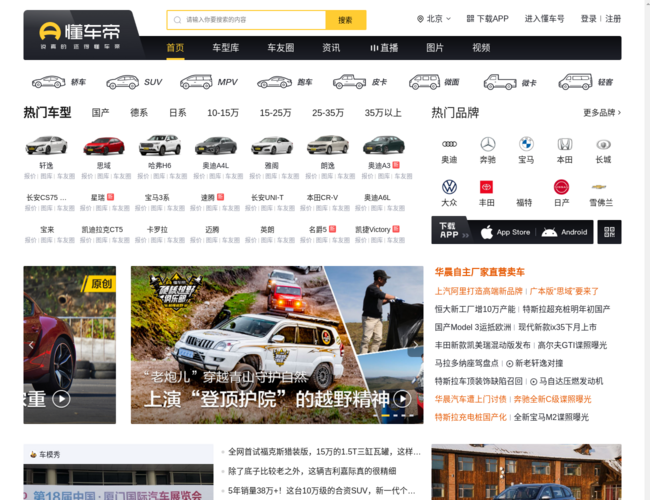Open 福特 Ford brand link
This screenshot has height=500, width=650.
click(x=524, y=203)
